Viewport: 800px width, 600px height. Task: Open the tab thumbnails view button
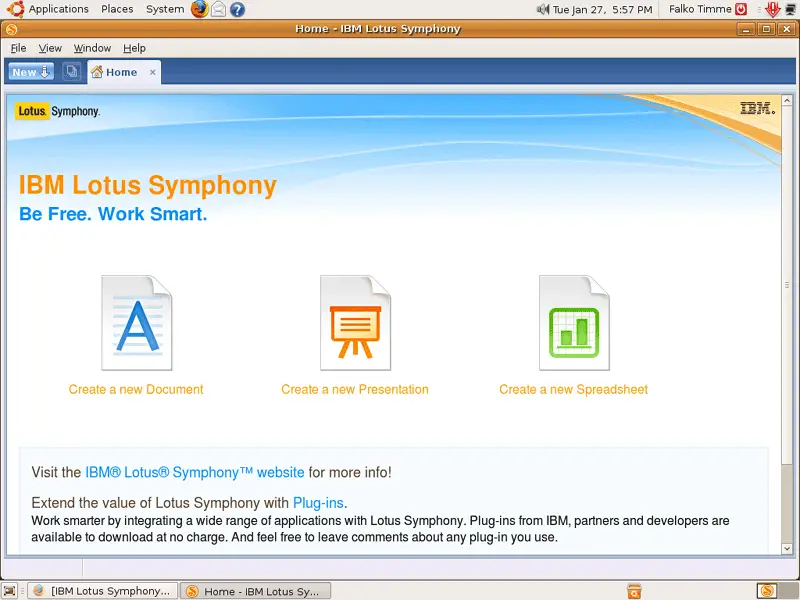[71, 72]
